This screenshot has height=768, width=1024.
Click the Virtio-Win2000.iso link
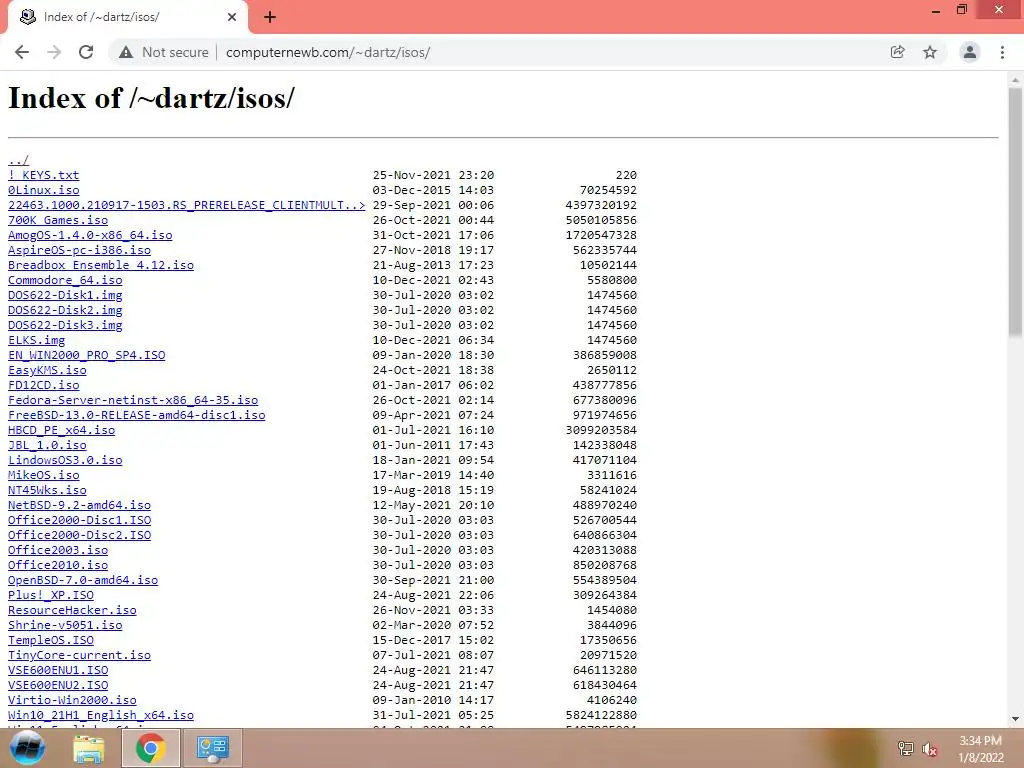click(x=72, y=701)
